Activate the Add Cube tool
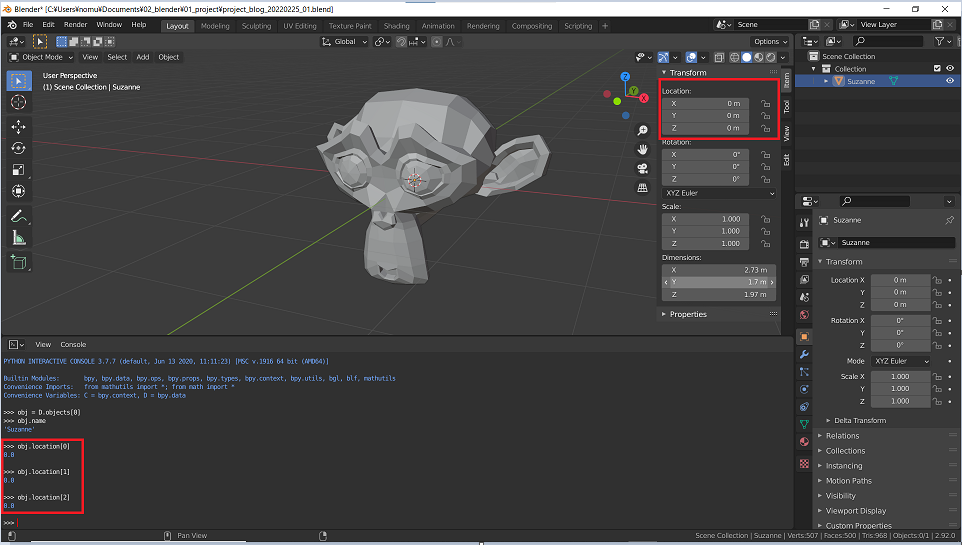The width and height of the screenshot is (962, 545). click(x=18, y=262)
